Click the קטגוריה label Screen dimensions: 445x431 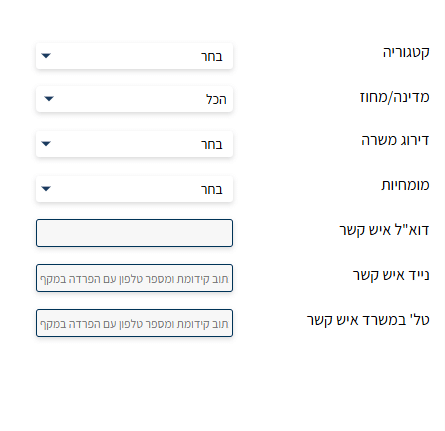click(406, 52)
